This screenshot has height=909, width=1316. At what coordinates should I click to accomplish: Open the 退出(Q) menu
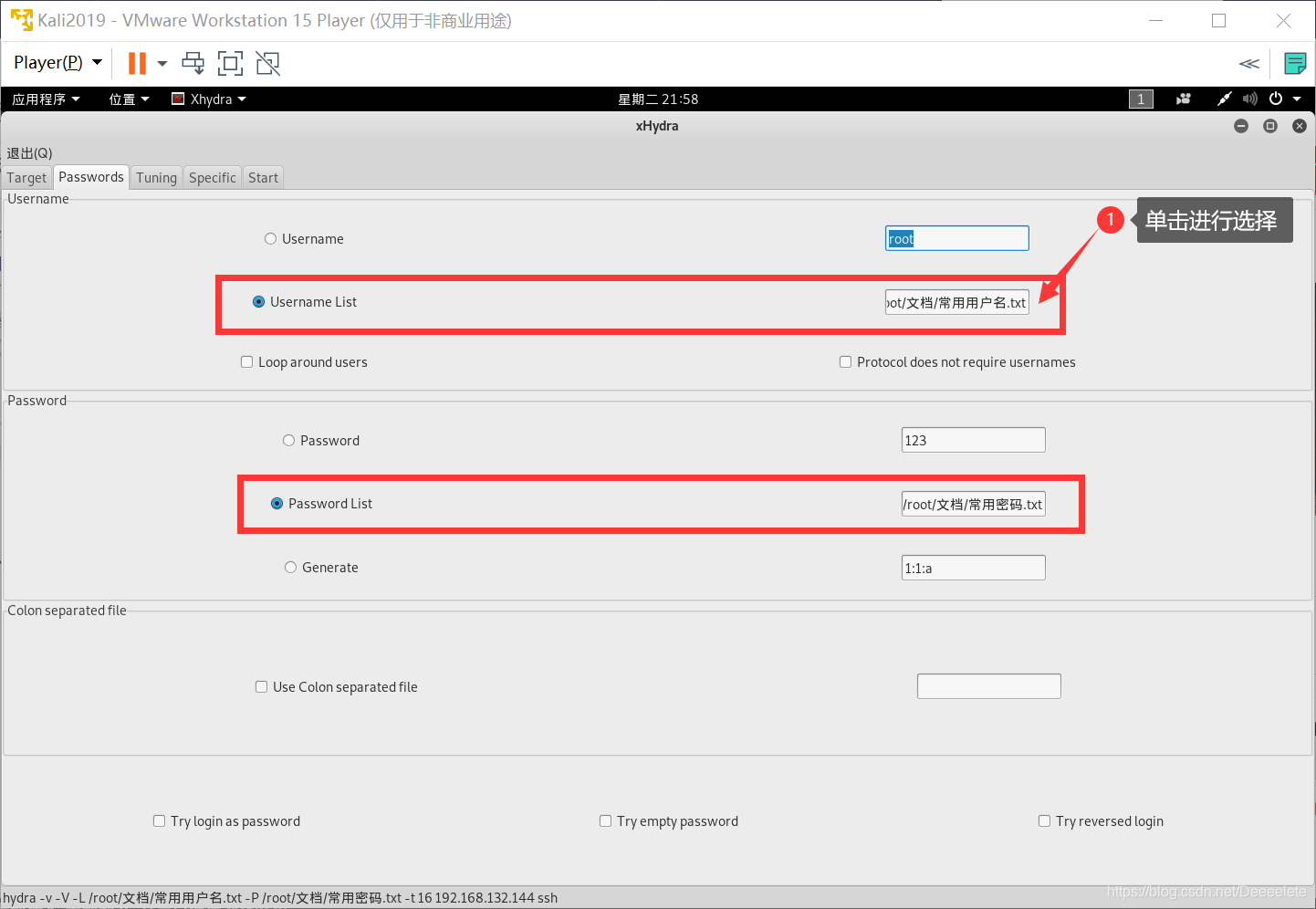(30, 152)
